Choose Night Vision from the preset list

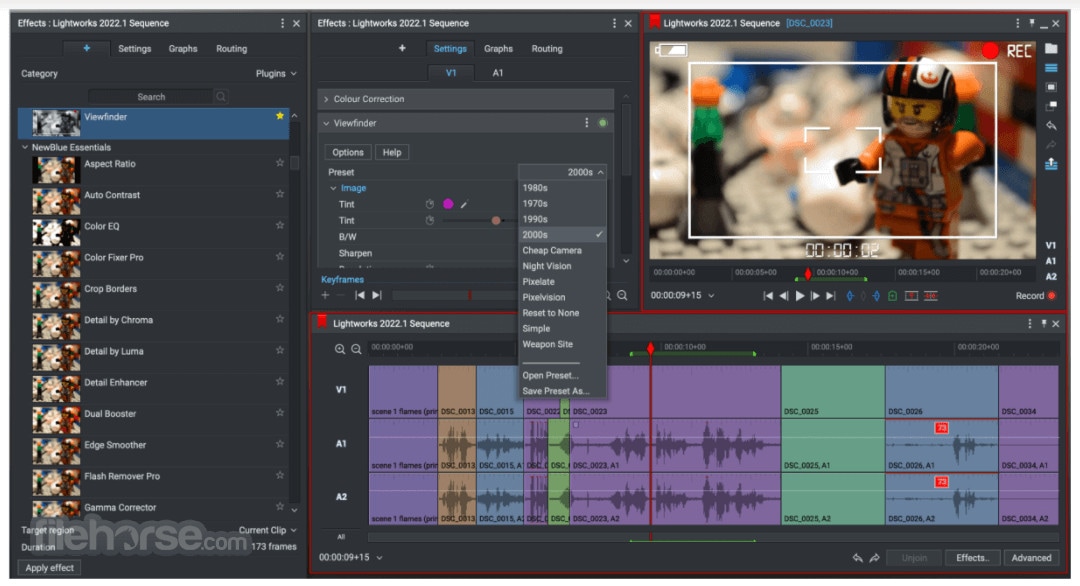point(547,266)
